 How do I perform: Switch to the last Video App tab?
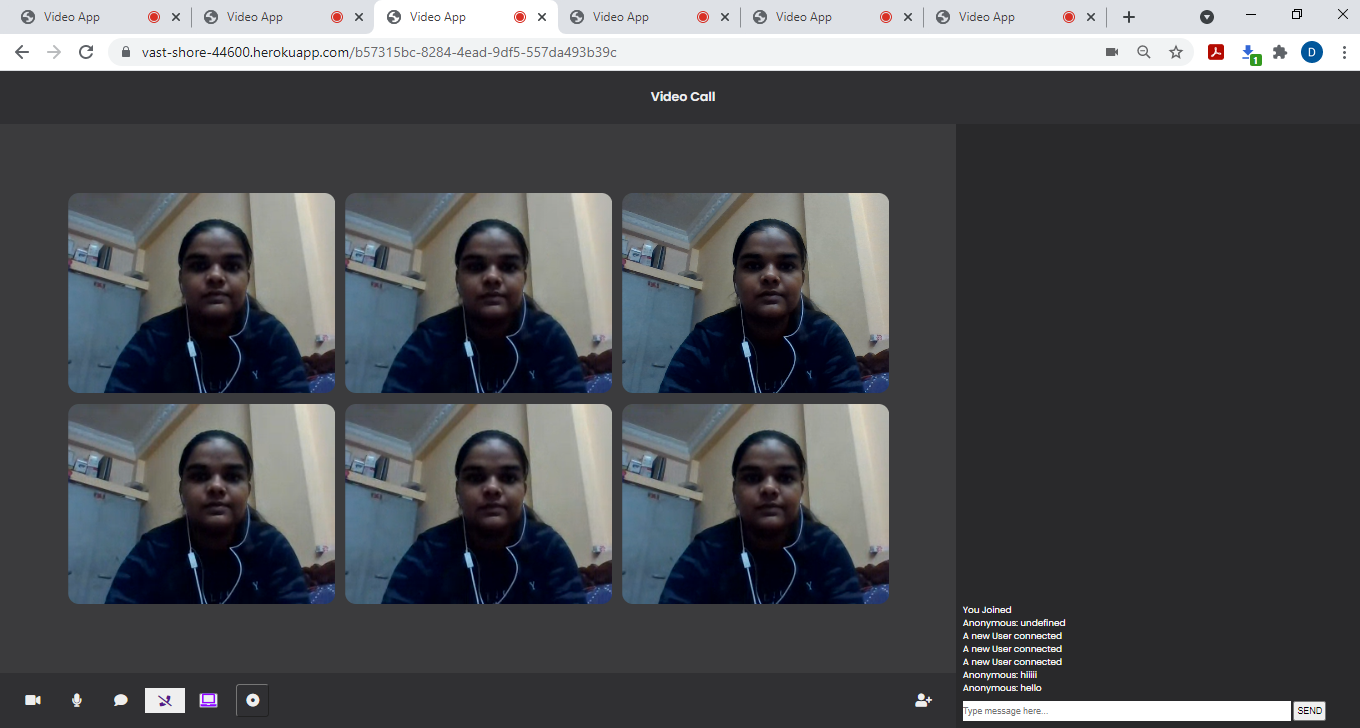coord(985,16)
